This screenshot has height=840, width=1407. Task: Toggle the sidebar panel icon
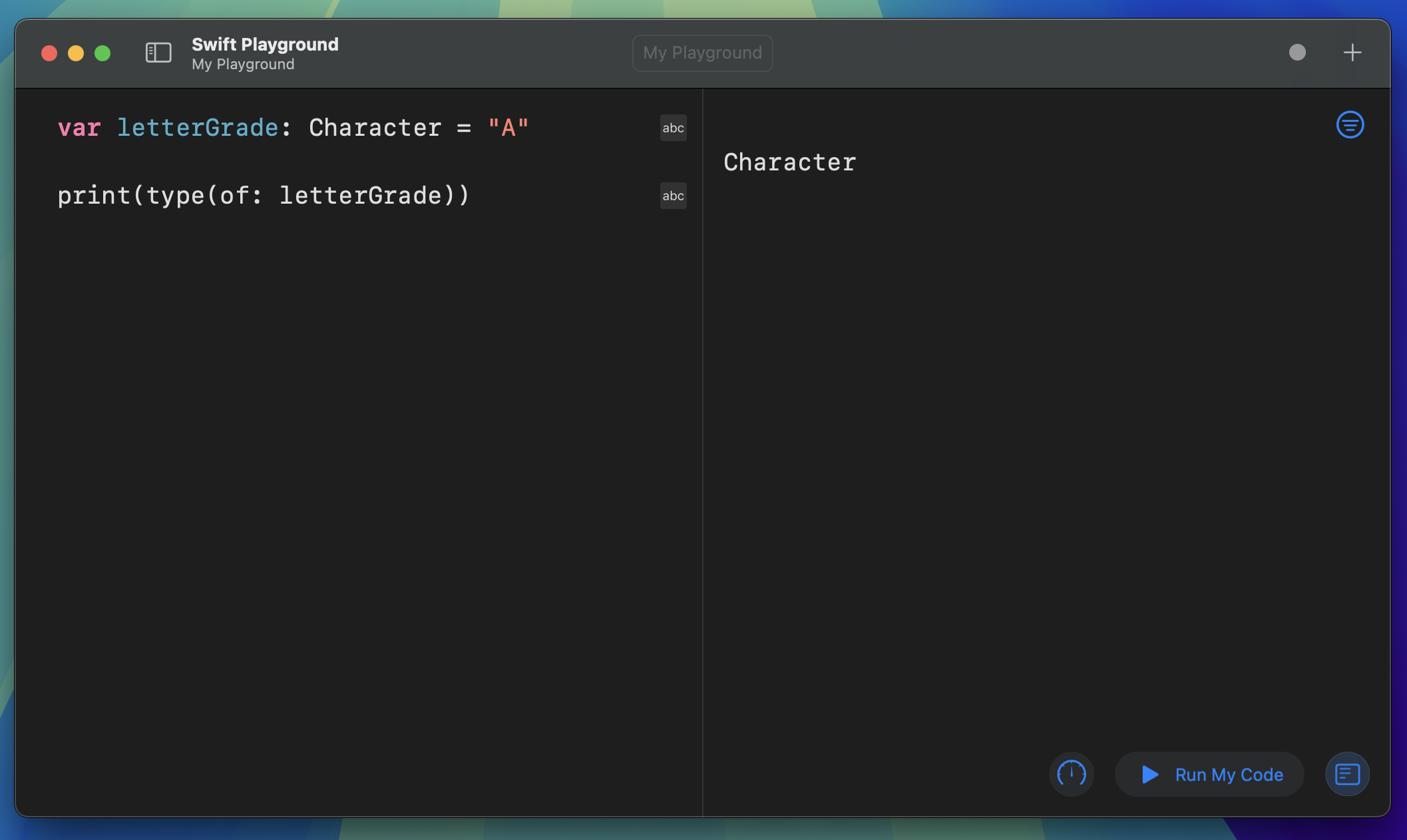[158, 53]
